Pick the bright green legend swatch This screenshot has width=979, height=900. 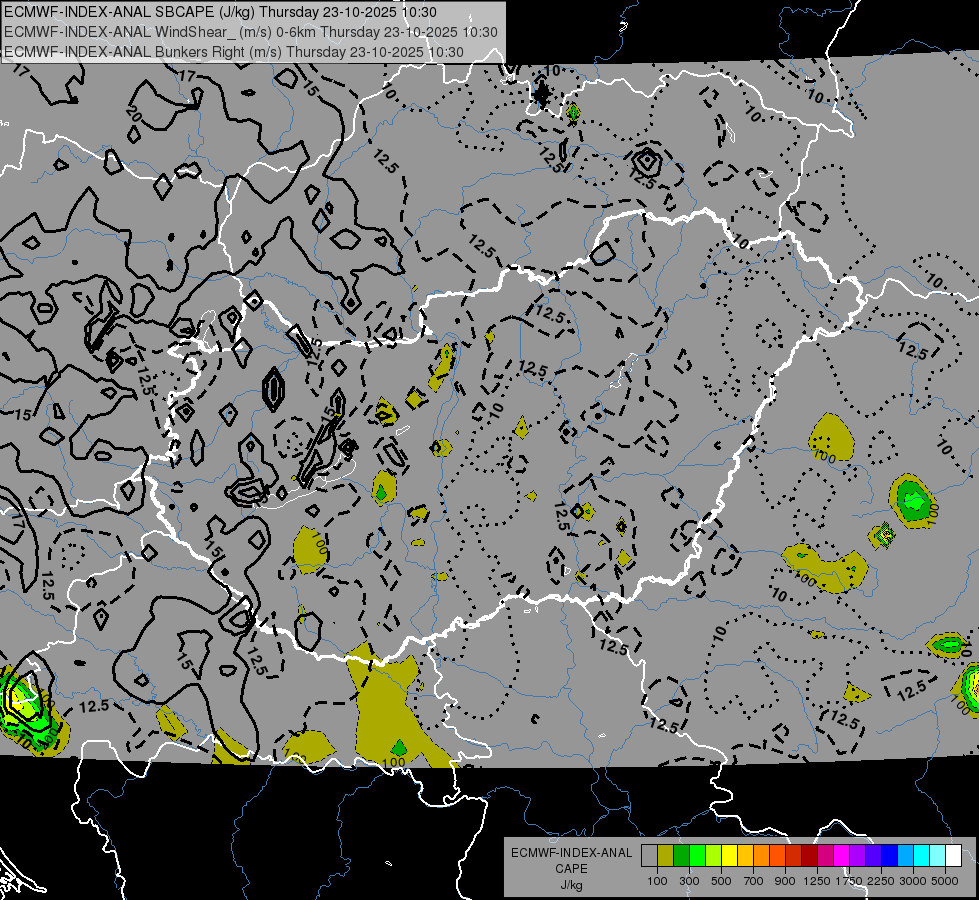click(x=697, y=856)
